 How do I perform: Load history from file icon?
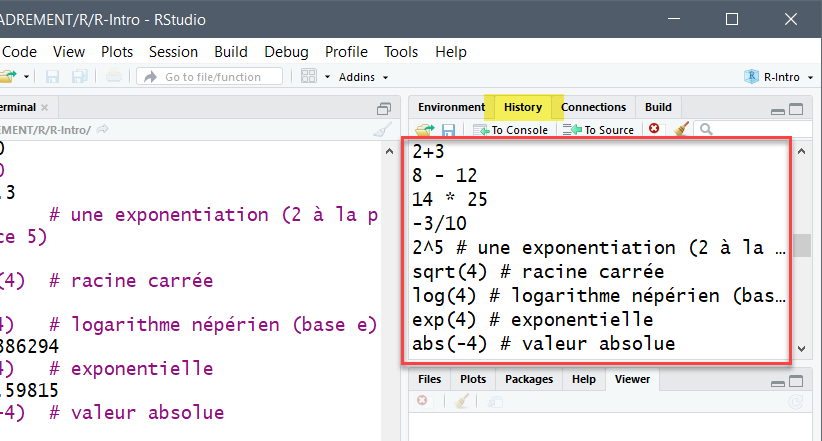click(424, 130)
